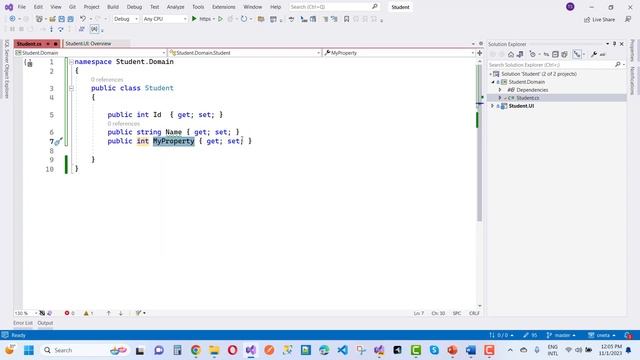
Task: Collapse the namespace block on line 1
Action: pyautogui.click(x=71, y=62)
